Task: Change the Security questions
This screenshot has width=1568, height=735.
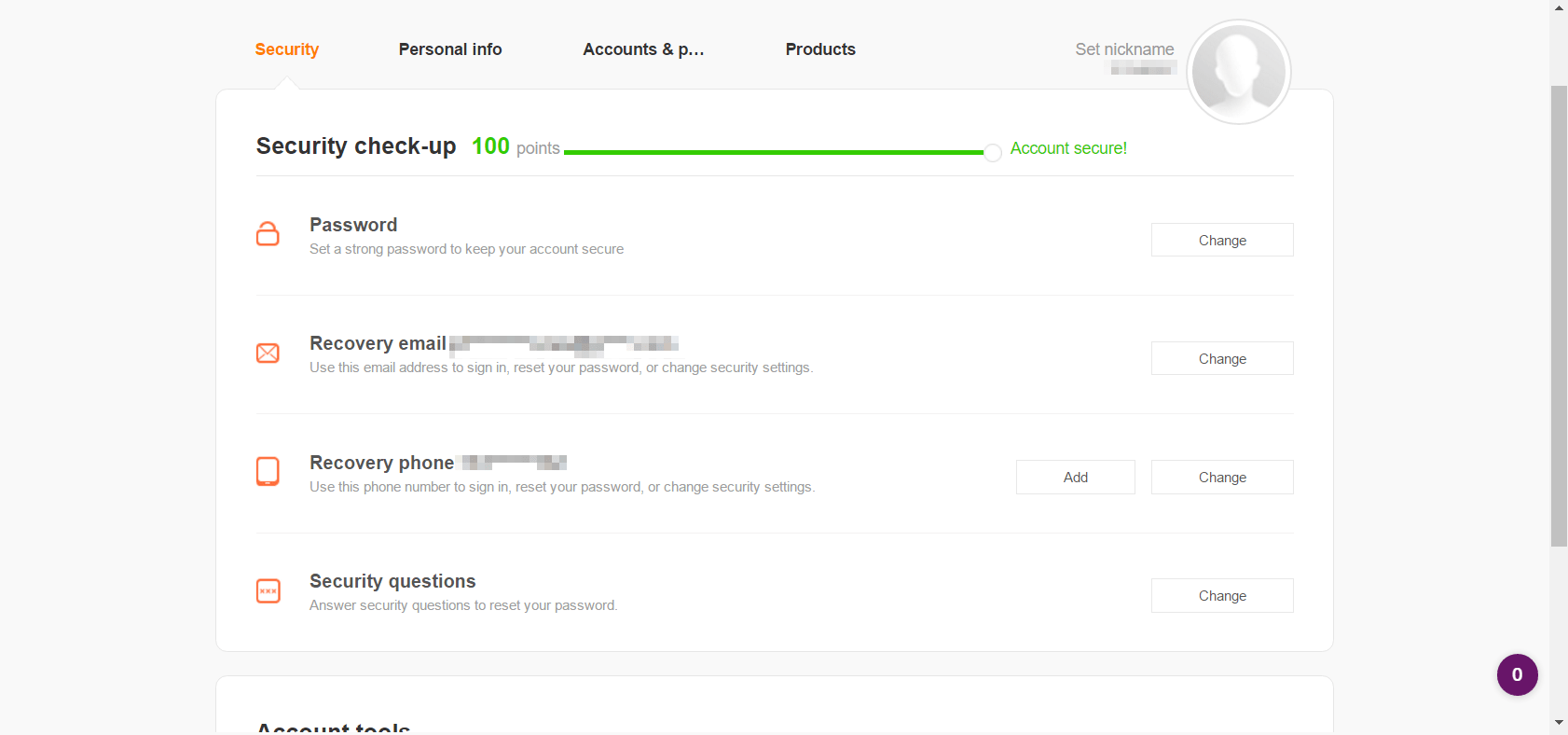Action: click(x=1222, y=595)
